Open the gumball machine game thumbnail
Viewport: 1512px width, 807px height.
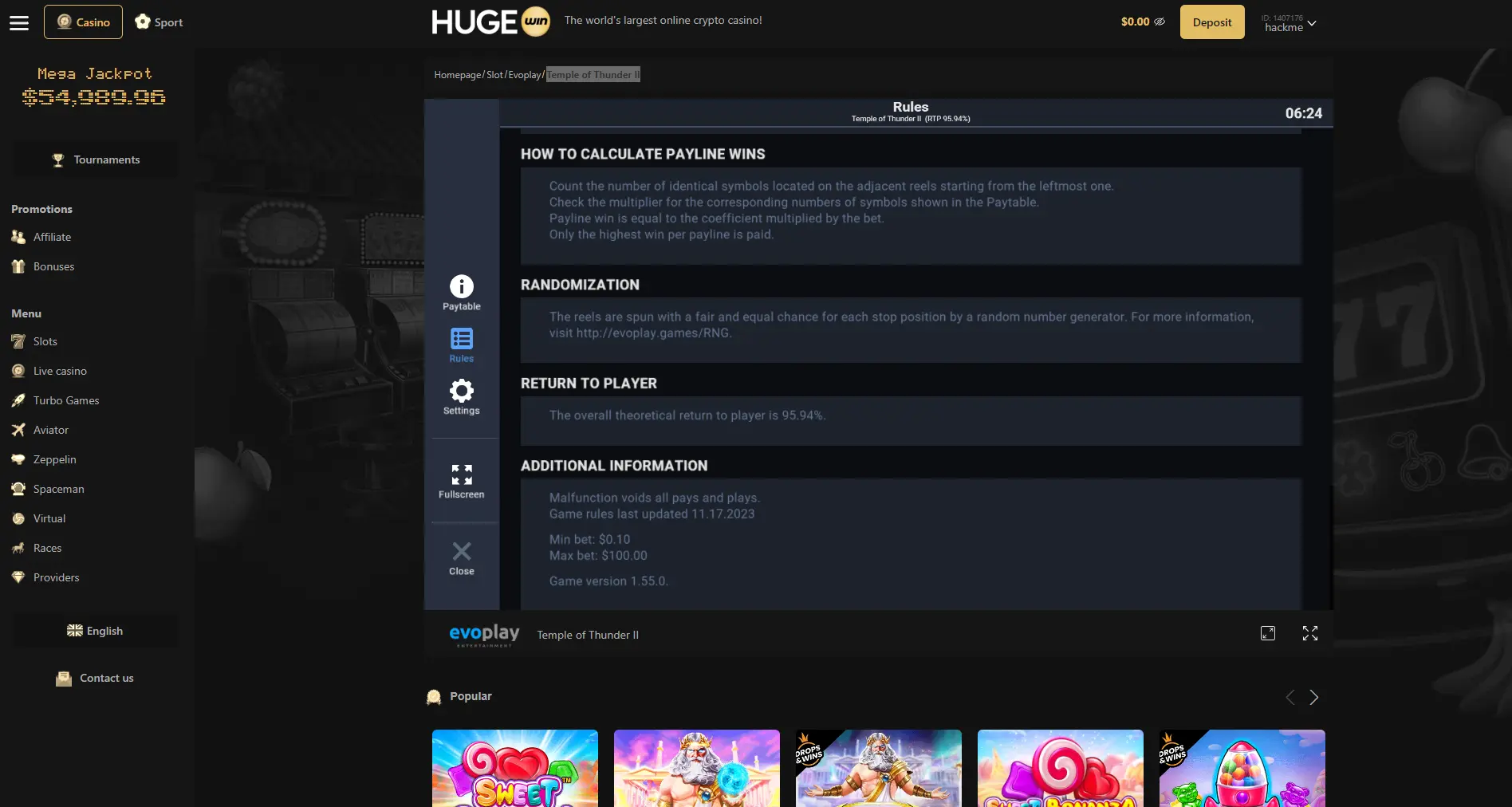pyautogui.click(x=1242, y=768)
